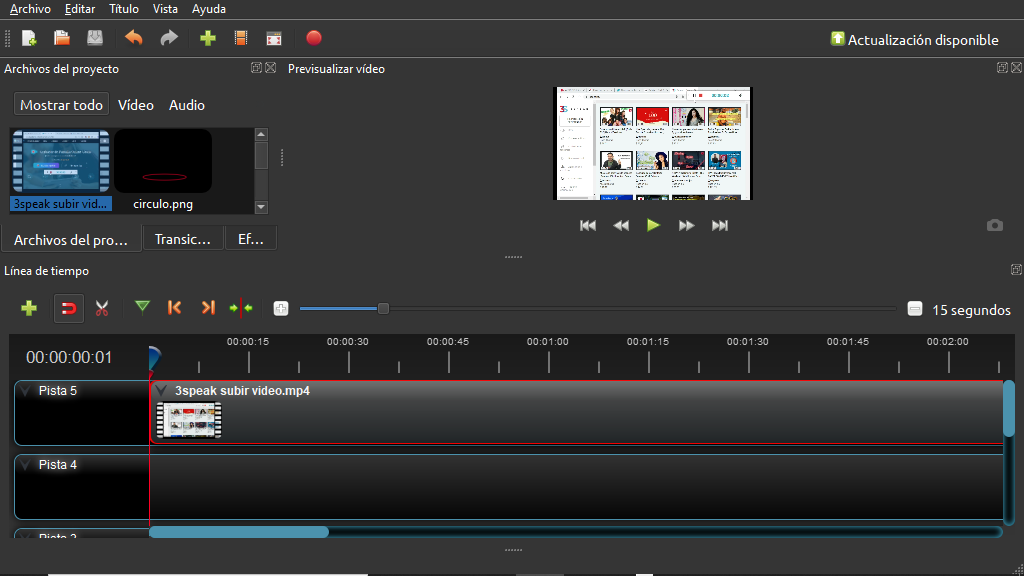Viewport: 1024px width, 576px height.
Task: Toggle the razor scissors tool
Action: point(102,308)
